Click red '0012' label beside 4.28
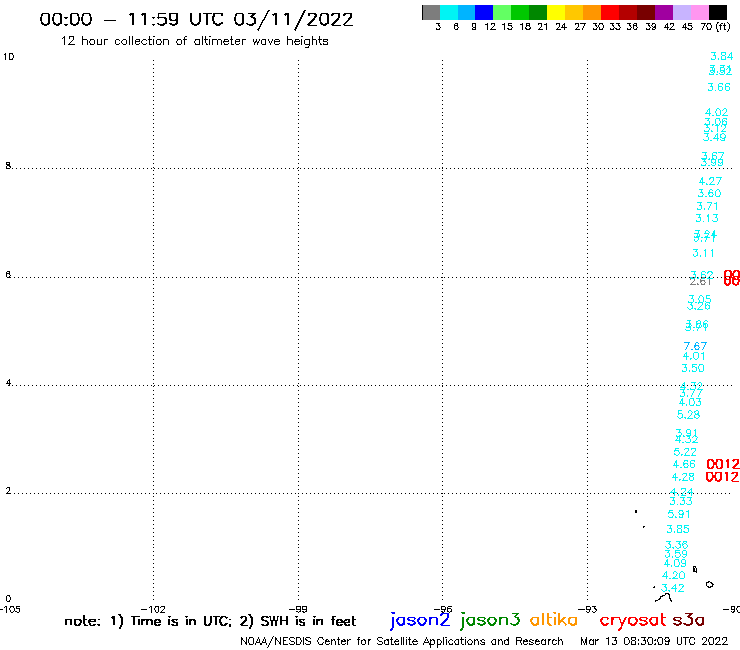The height and width of the screenshot is (650, 740). [722, 477]
